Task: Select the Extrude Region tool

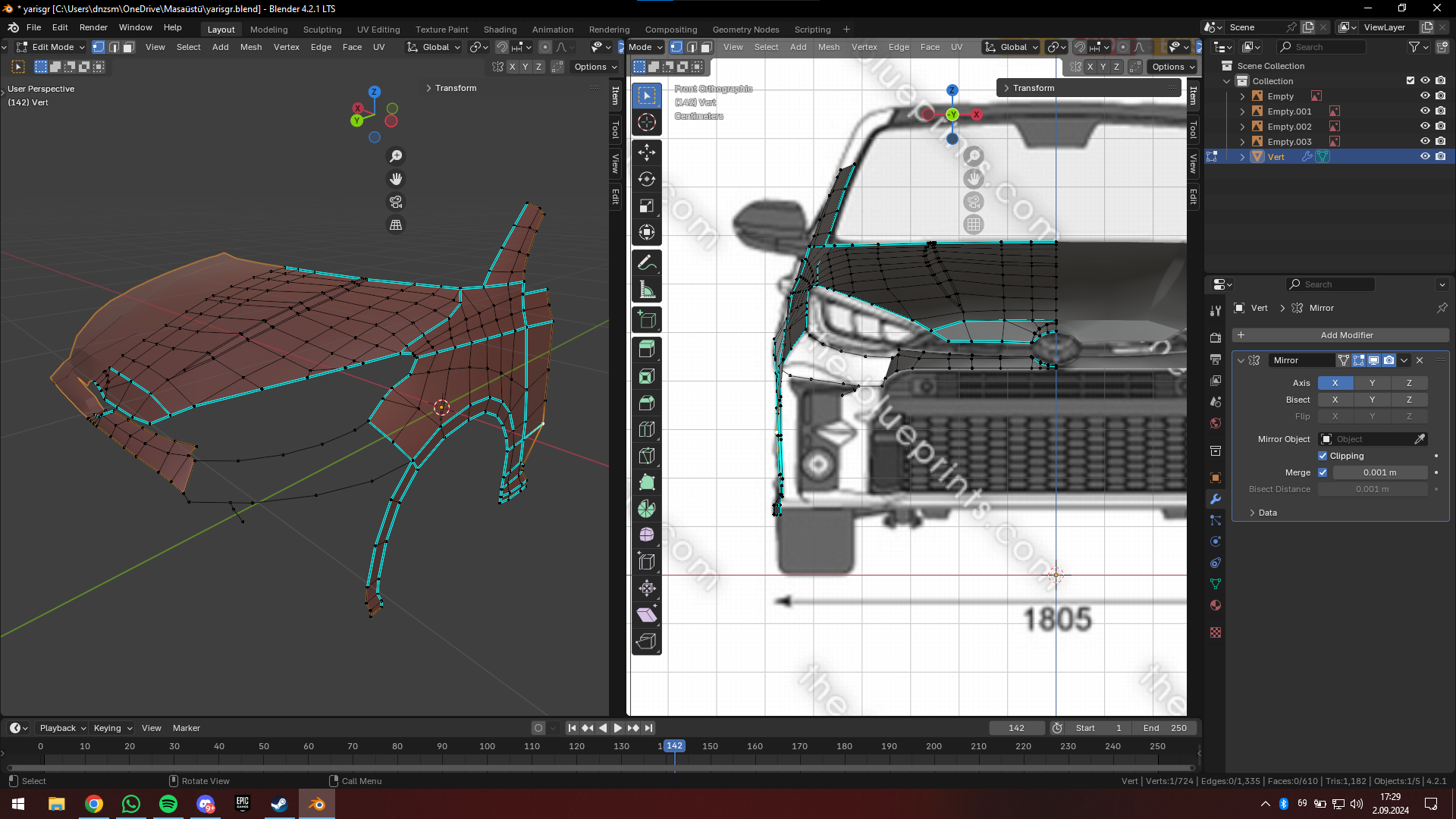Action: point(646,348)
